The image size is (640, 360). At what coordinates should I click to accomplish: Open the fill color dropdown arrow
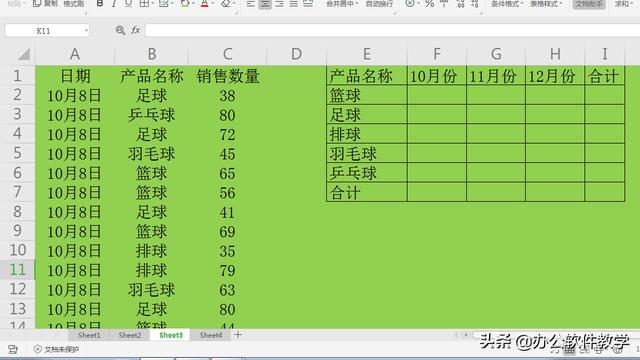(193, 4)
